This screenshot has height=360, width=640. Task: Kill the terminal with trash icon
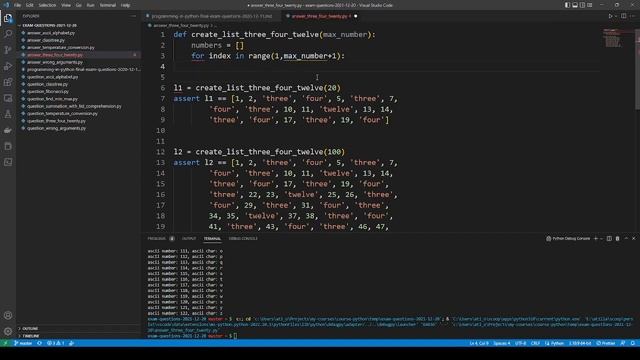[618, 238]
